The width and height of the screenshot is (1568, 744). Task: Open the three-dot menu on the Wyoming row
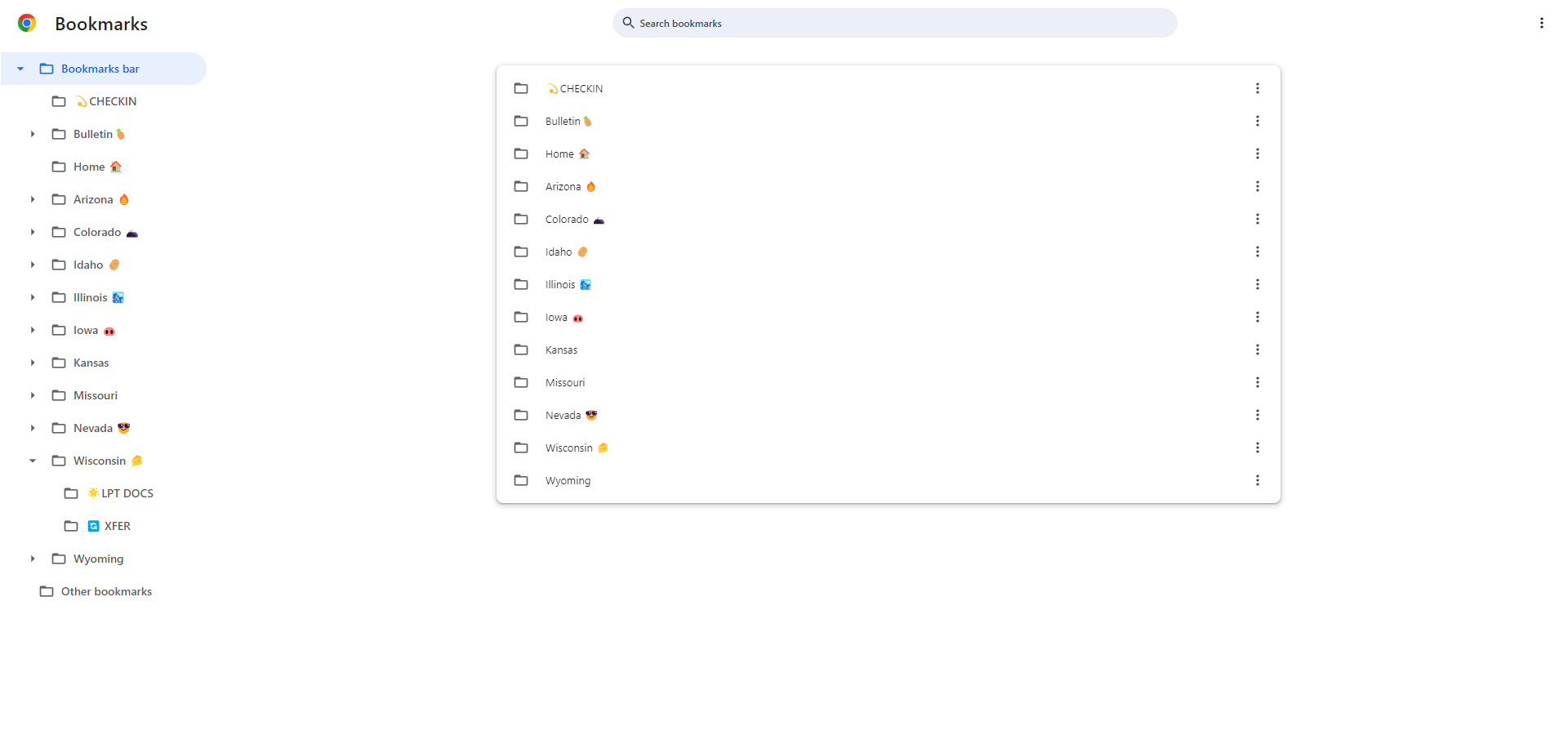coord(1258,480)
